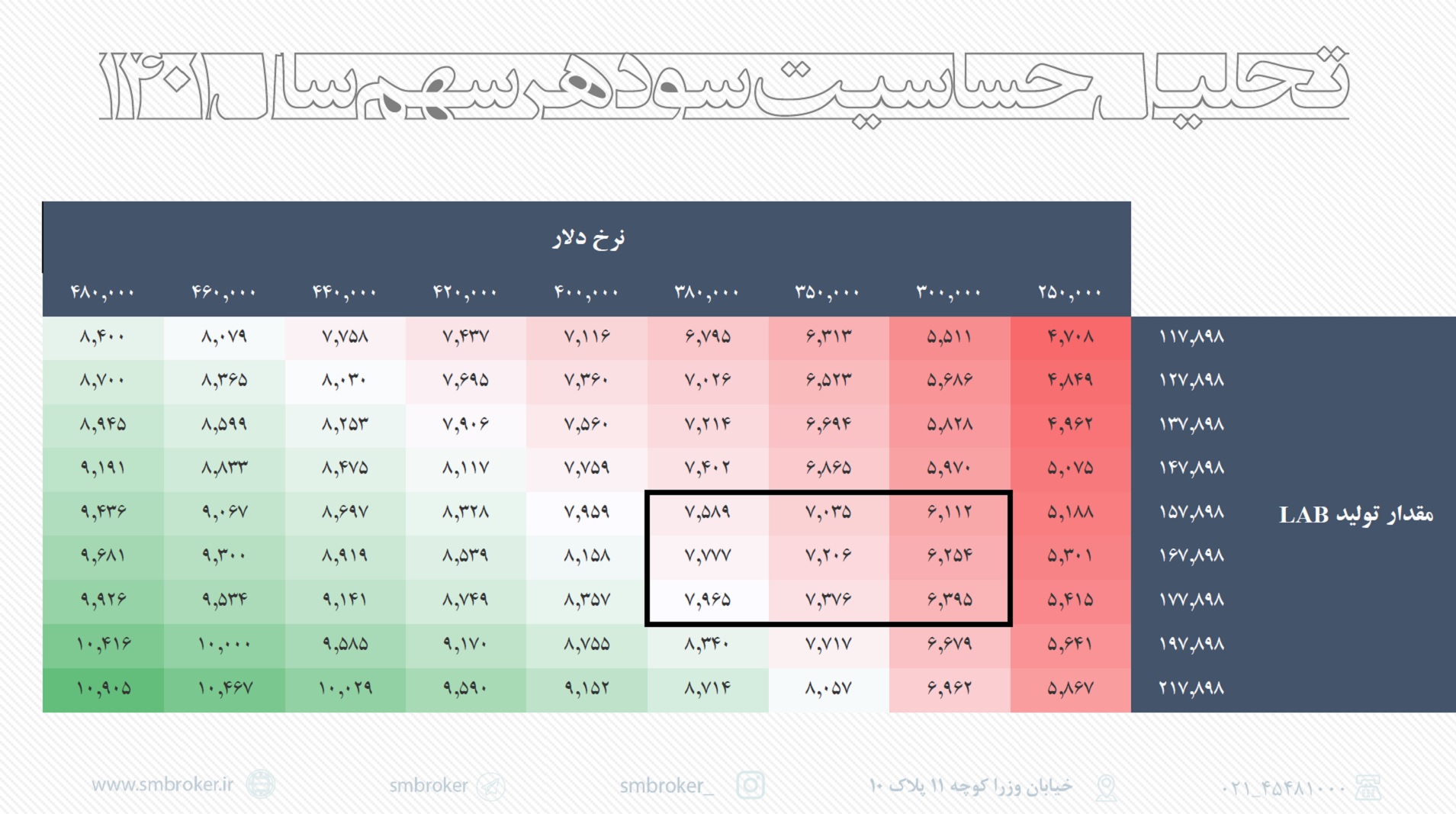Click the outlined Persian title at the top
This screenshot has height=814, width=1456.
point(725,85)
